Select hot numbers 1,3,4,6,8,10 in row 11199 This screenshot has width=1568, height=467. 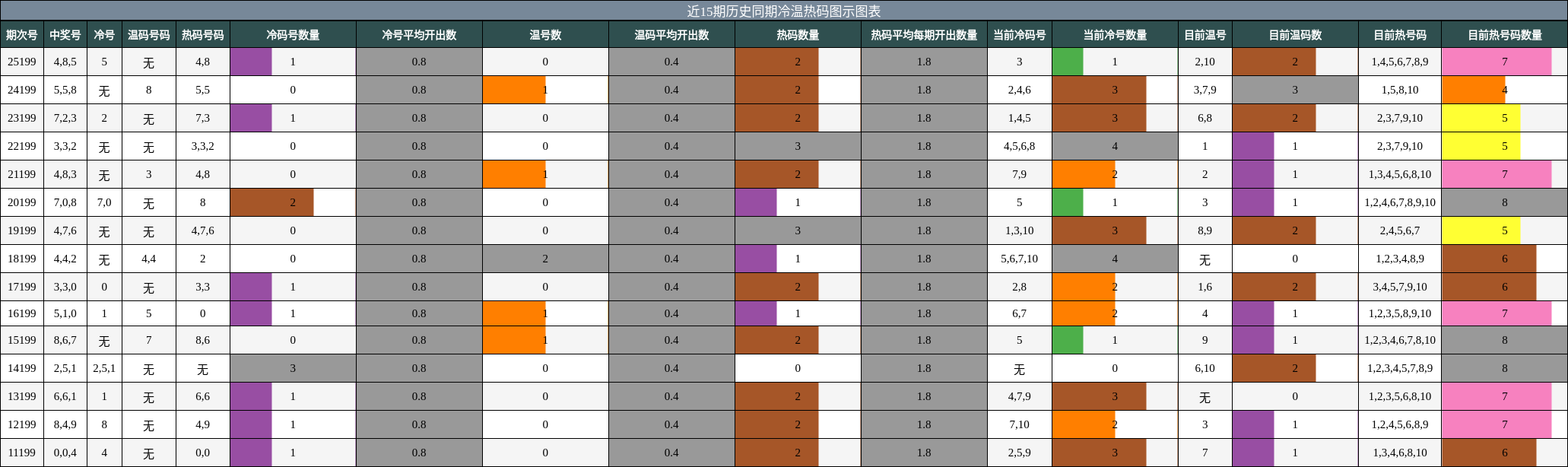tap(1400, 453)
